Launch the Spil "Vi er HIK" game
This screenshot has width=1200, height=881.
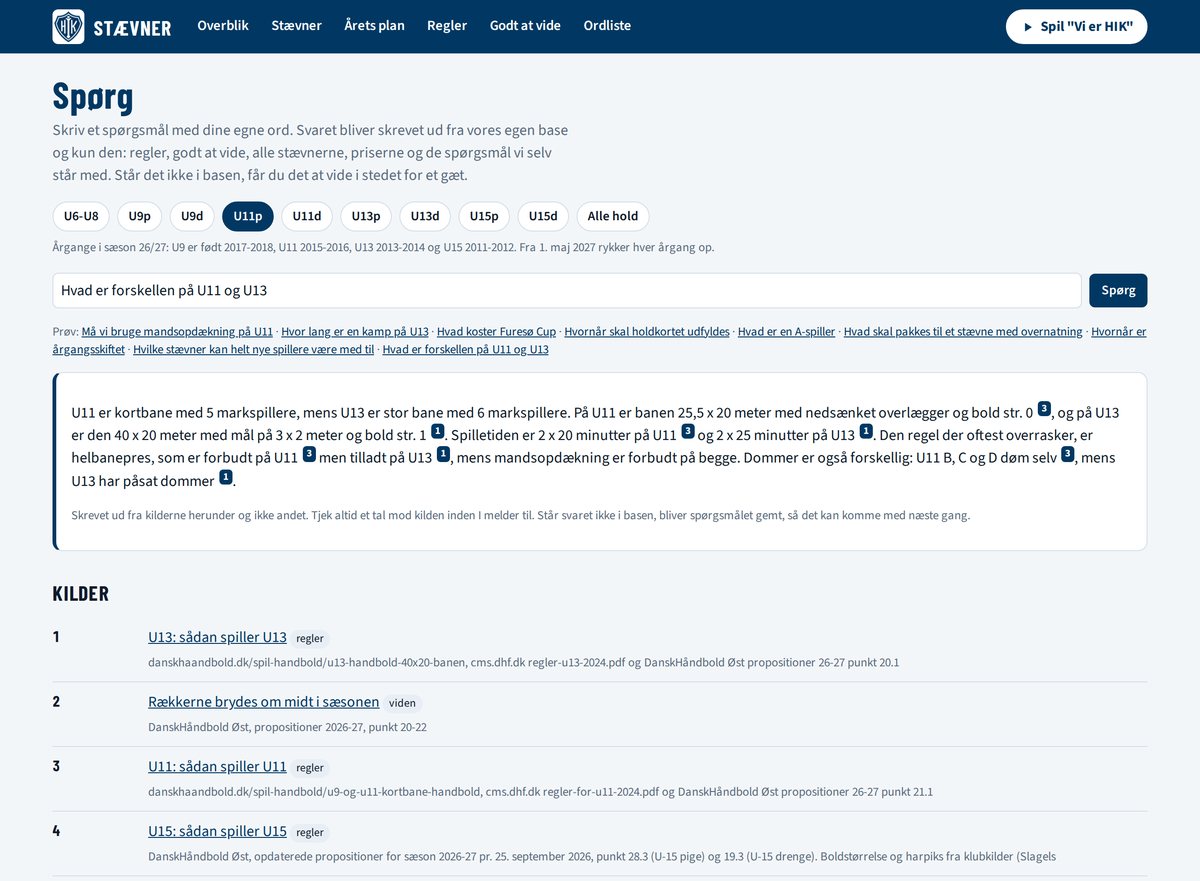[x=1076, y=27]
